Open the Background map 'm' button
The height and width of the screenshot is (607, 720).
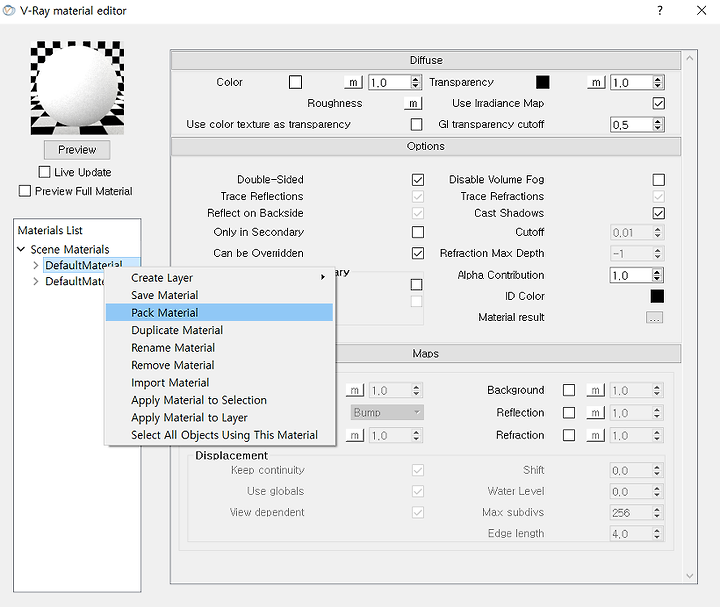[x=595, y=390]
